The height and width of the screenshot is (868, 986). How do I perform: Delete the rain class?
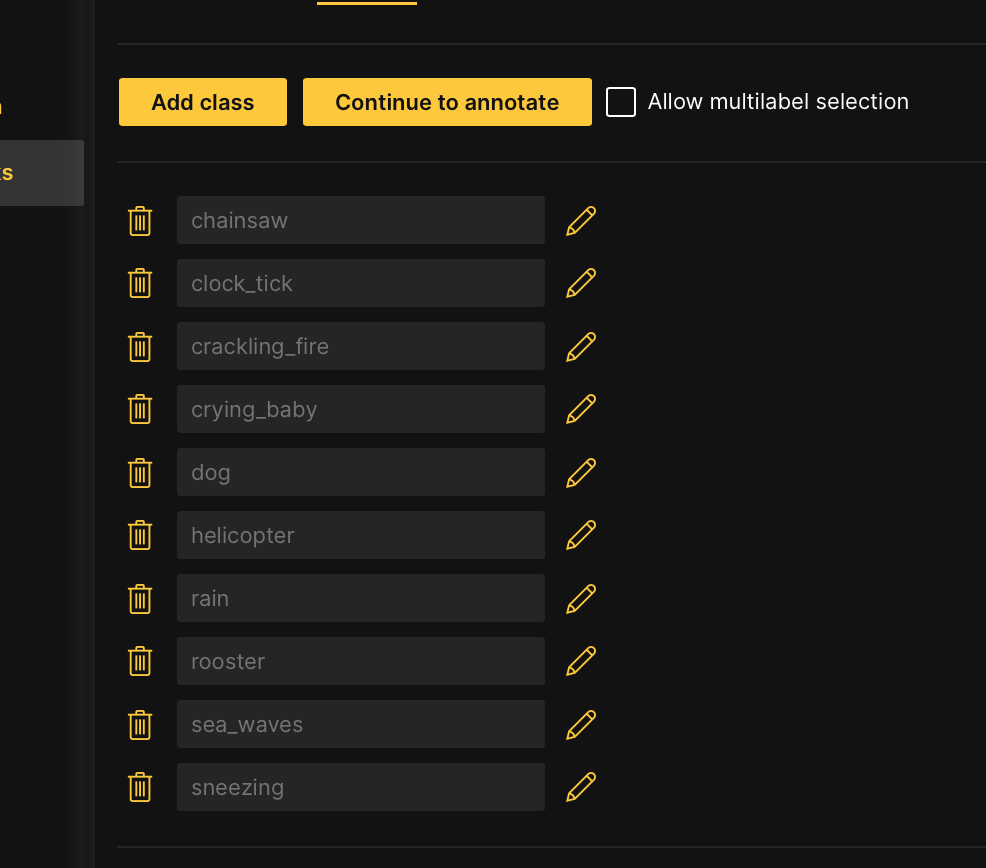(140, 598)
